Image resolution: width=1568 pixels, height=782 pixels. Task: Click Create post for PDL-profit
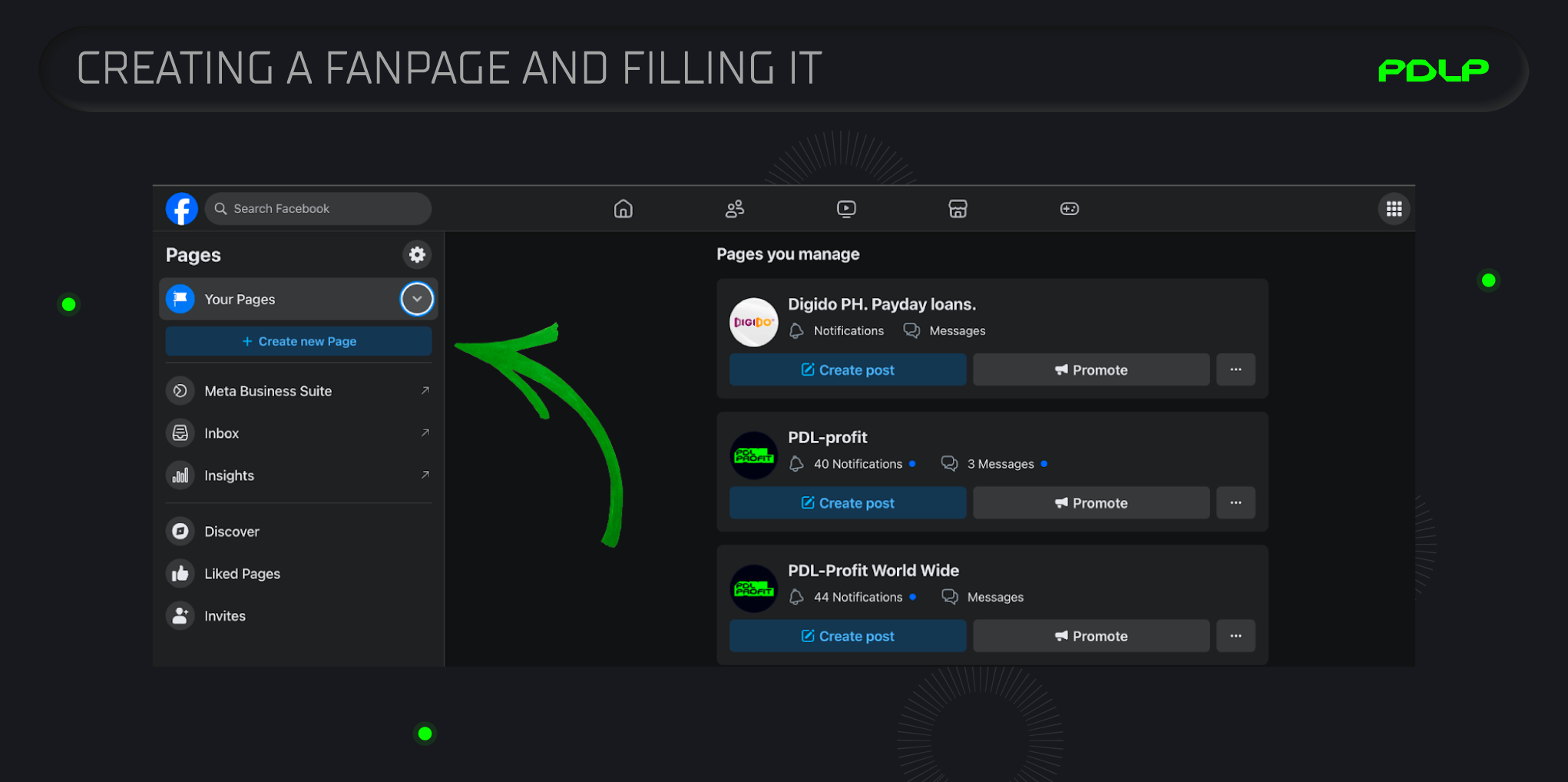tap(848, 503)
